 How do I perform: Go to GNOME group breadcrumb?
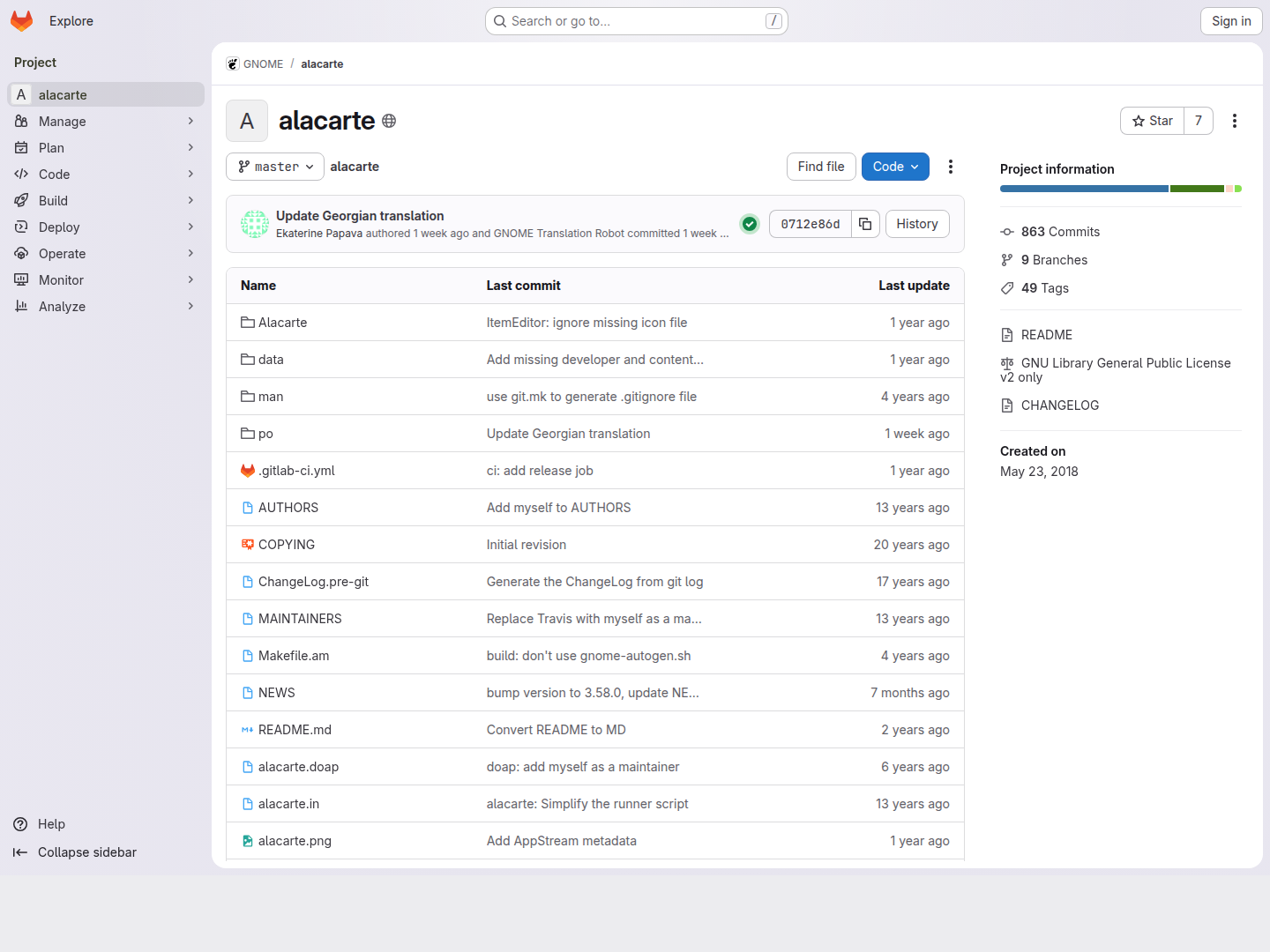tap(263, 64)
